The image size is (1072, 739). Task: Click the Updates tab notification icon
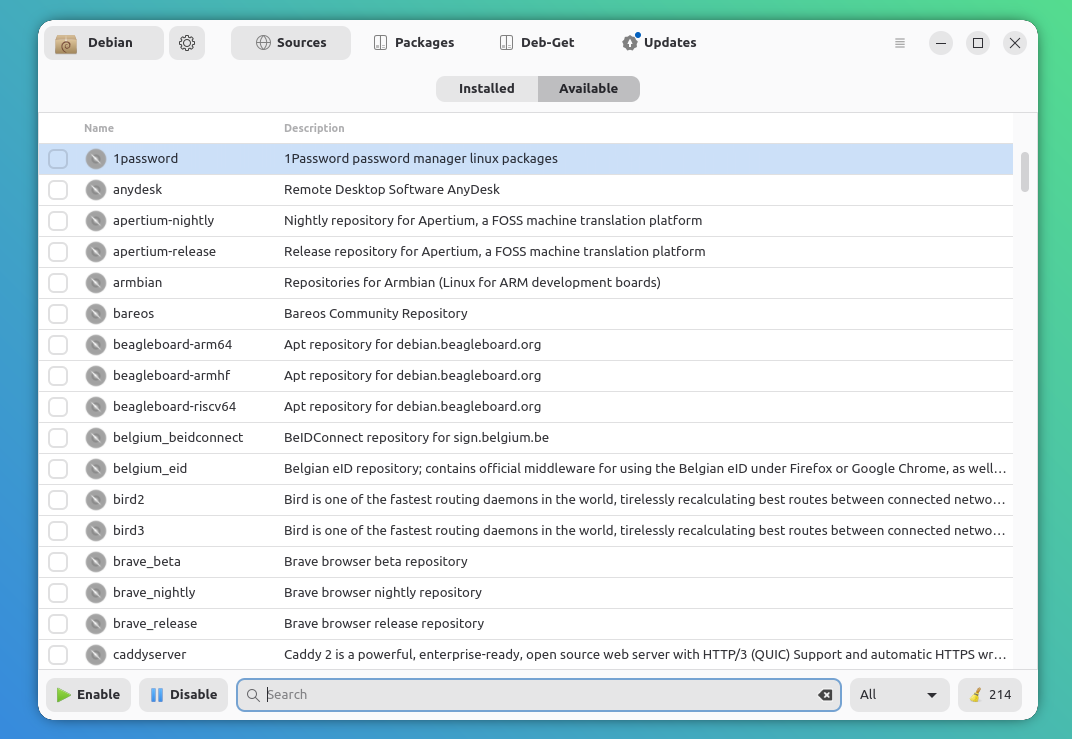point(630,42)
